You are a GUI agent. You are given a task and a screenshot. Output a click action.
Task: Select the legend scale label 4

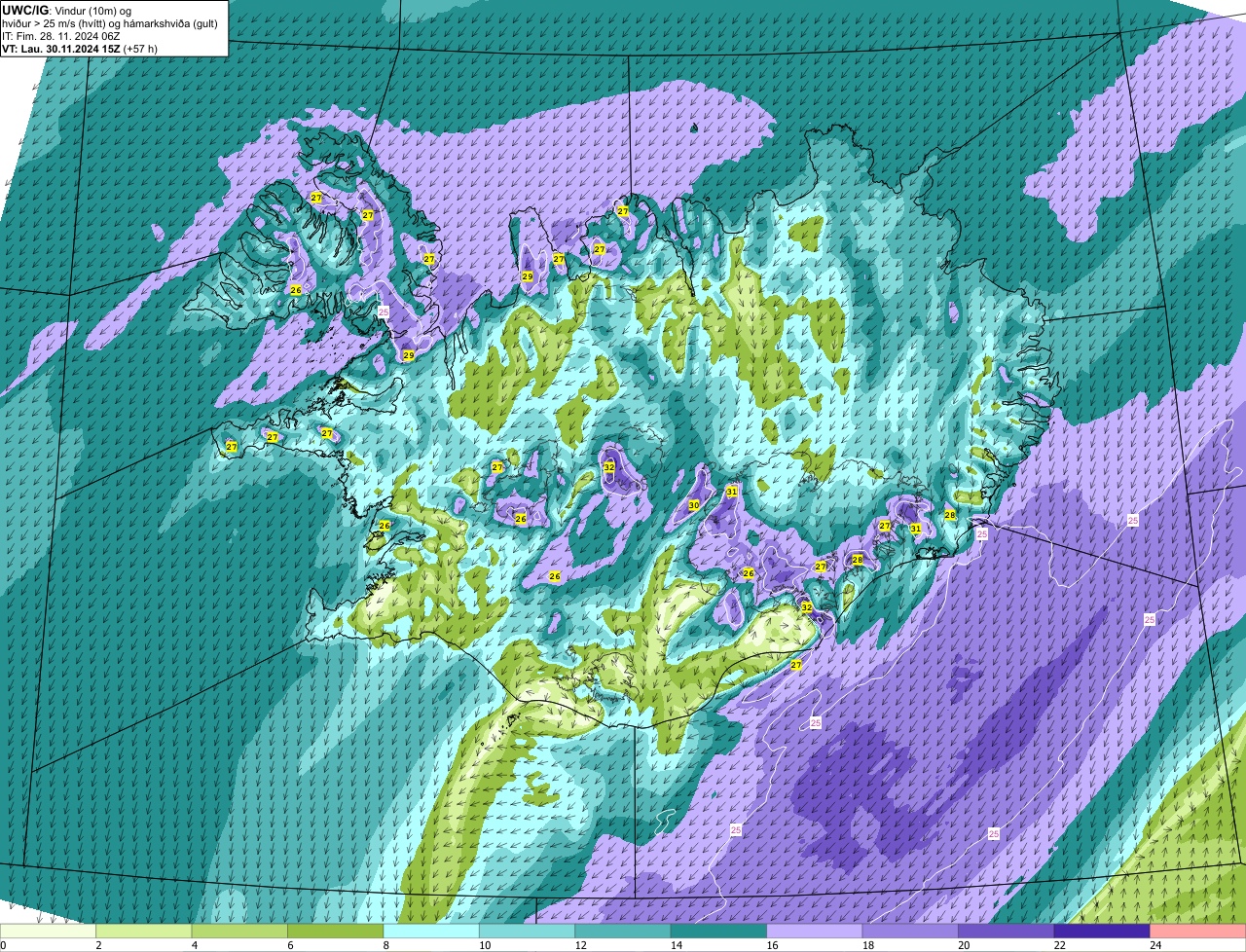pos(193,945)
